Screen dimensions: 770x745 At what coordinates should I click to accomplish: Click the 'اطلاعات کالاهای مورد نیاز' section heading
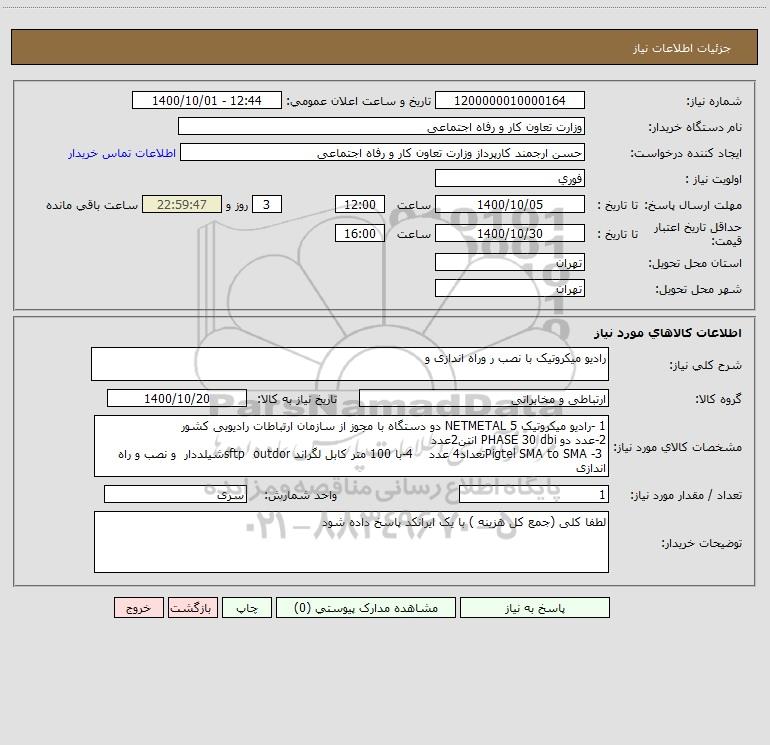[x=668, y=333]
